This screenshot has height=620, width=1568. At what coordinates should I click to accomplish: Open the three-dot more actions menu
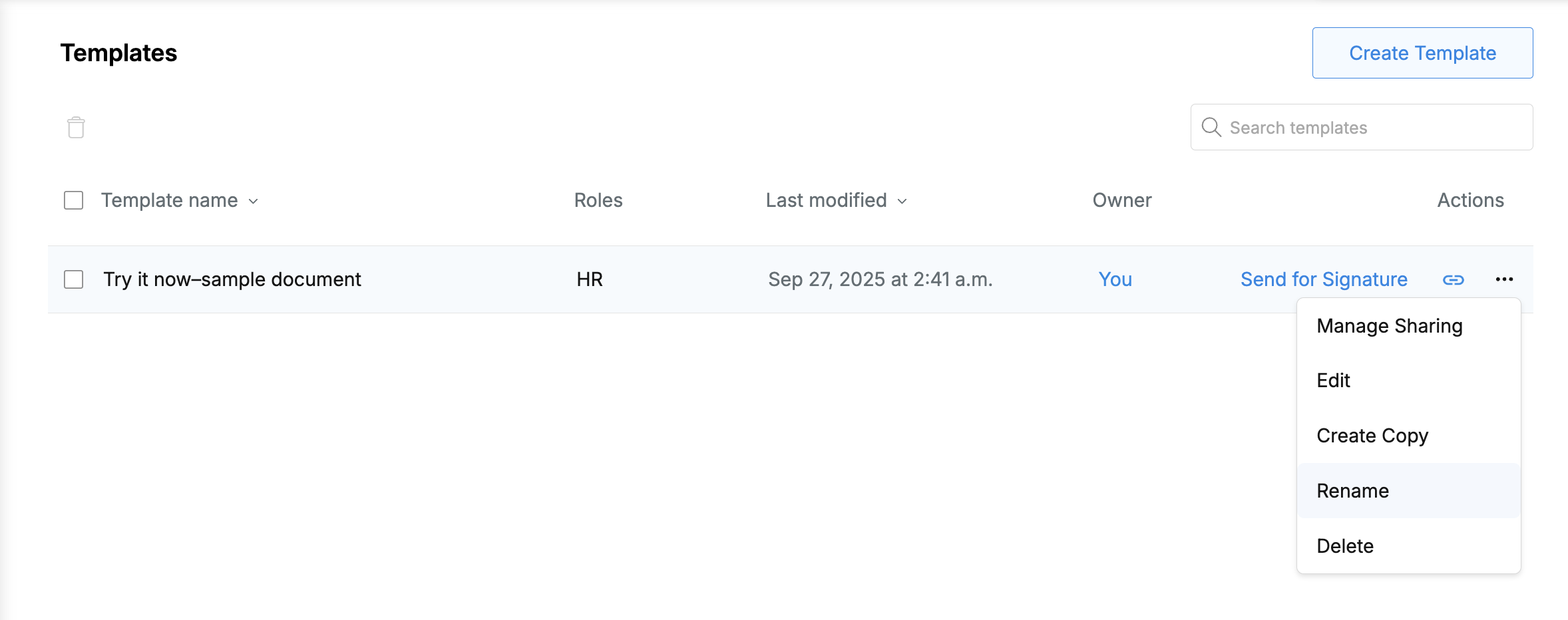1504,279
